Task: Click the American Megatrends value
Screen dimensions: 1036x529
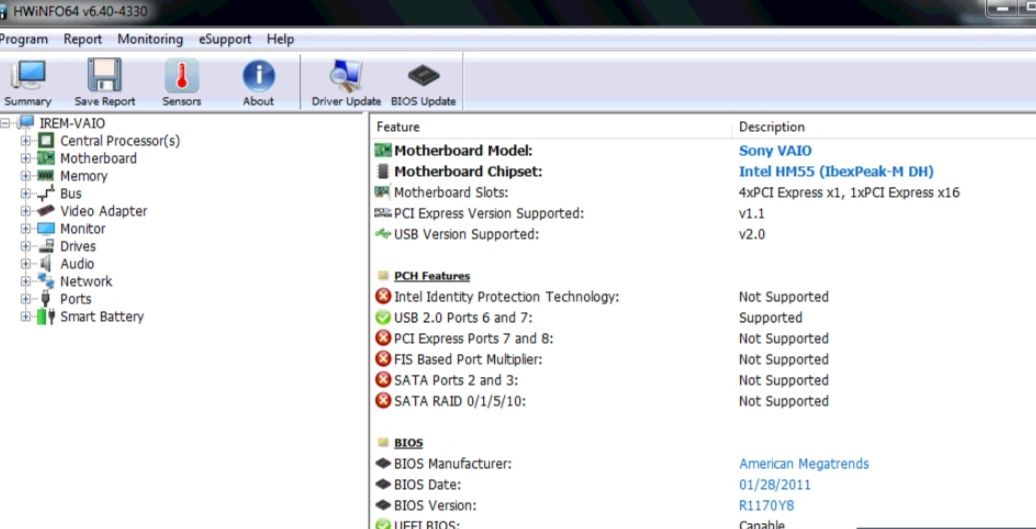Action: [x=803, y=464]
